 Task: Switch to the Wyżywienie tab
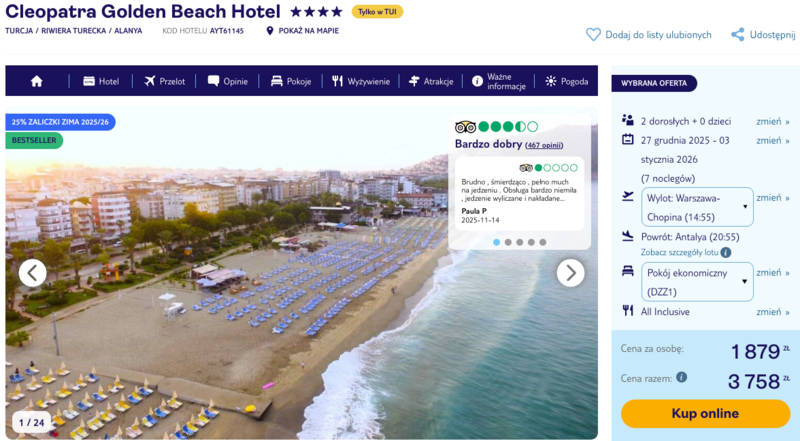pos(361,81)
